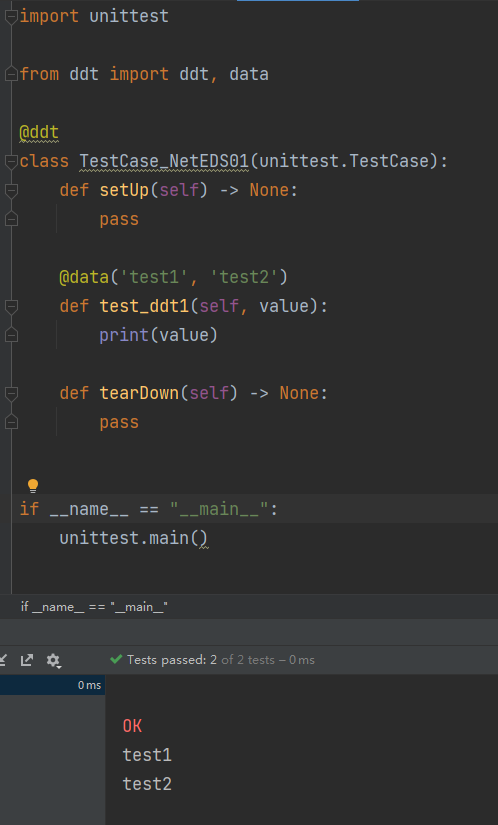Collapse the import unittest fold marker
Image resolution: width=498 pixels, height=825 pixels.
click(x=11, y=17)
